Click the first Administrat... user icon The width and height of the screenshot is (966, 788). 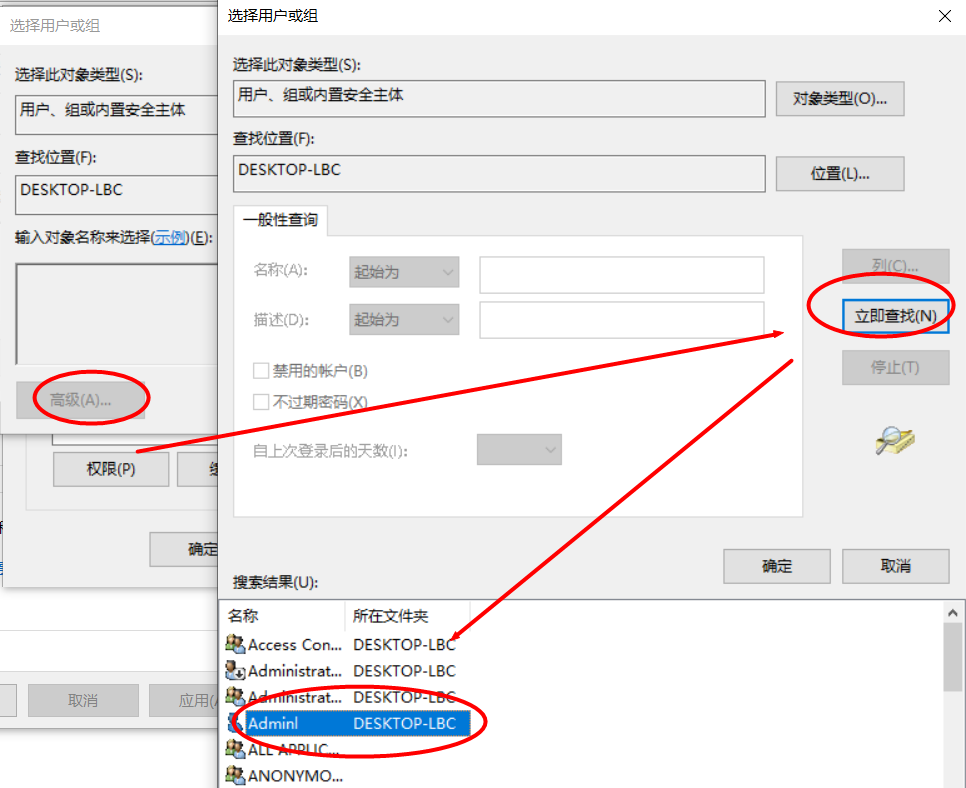pyautogui.click(x=236, y=670)
